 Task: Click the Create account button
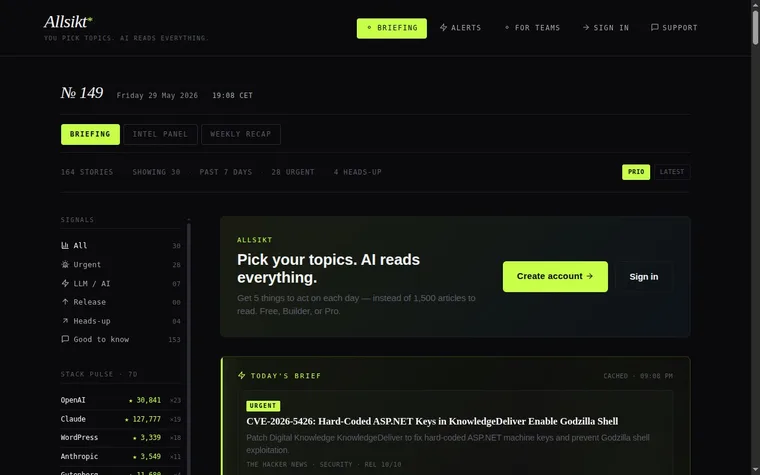coord(555,277)
